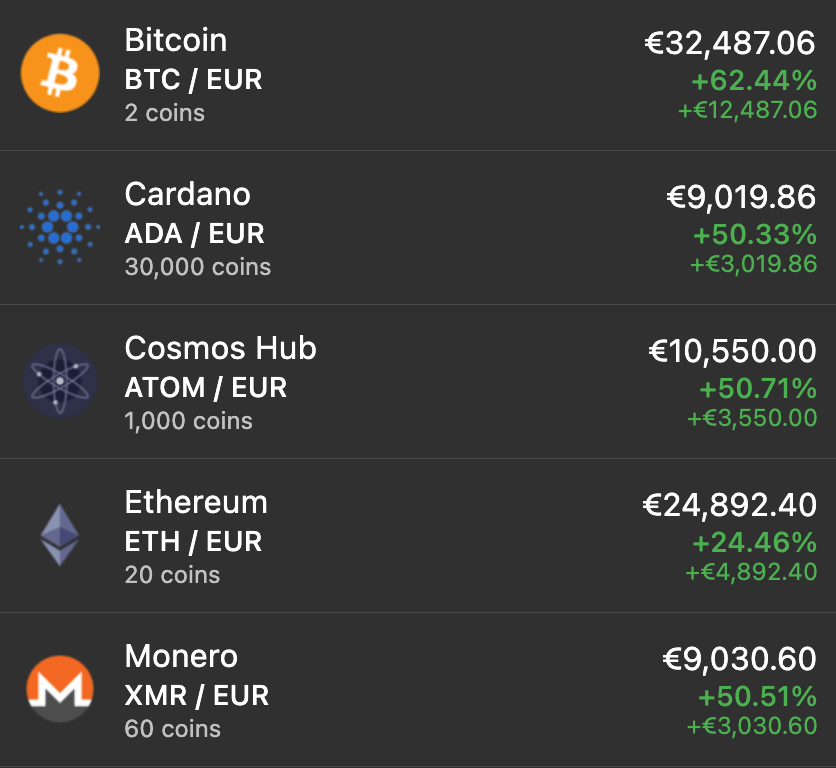Image resolution: width=836 pixels, height=768 pixels.
Task: Select the Bitcoin coin name
Action: click(176, 41)
